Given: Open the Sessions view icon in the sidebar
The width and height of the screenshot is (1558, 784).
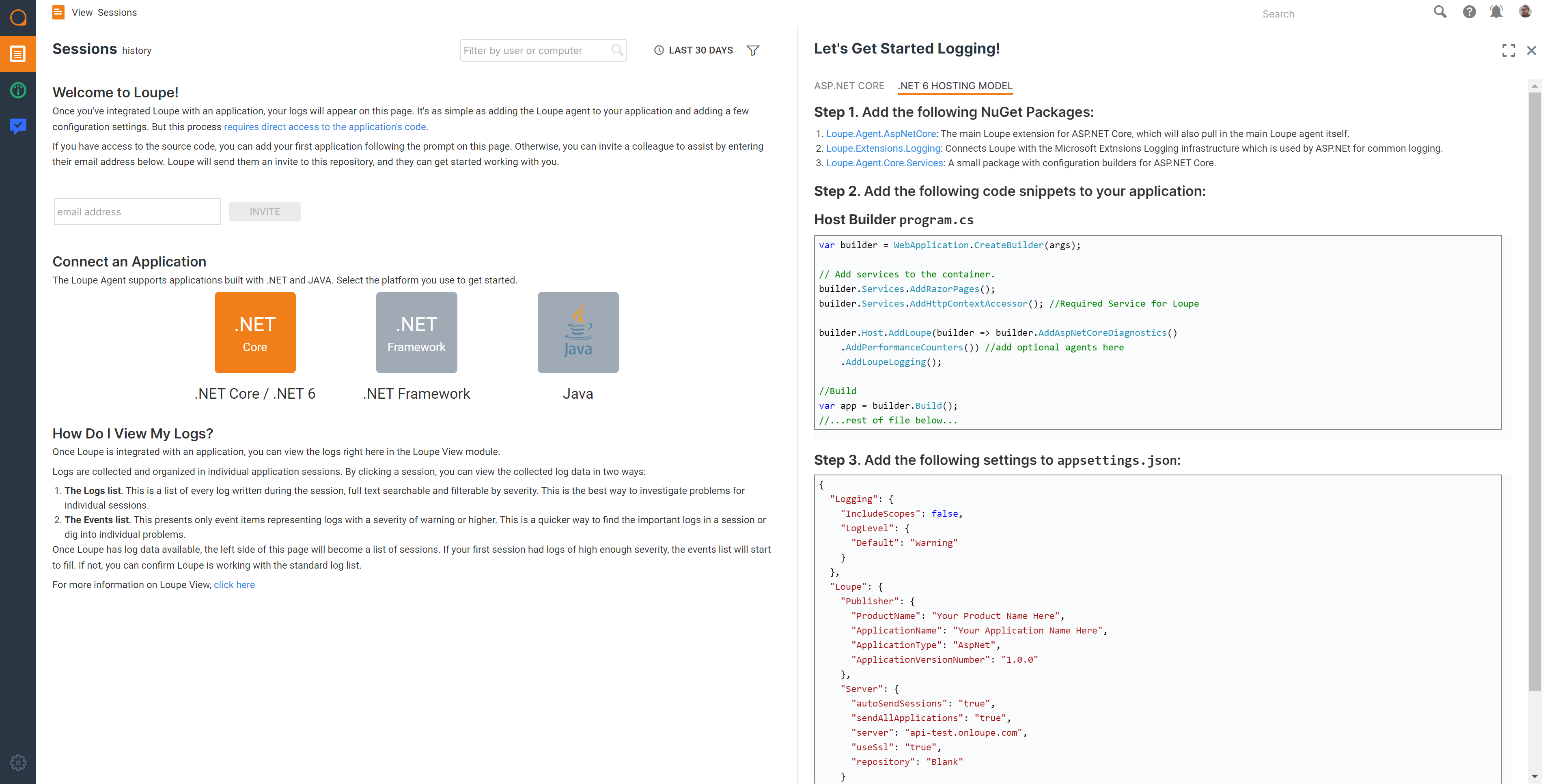Looking at the screenshot, I should (18, 54).
